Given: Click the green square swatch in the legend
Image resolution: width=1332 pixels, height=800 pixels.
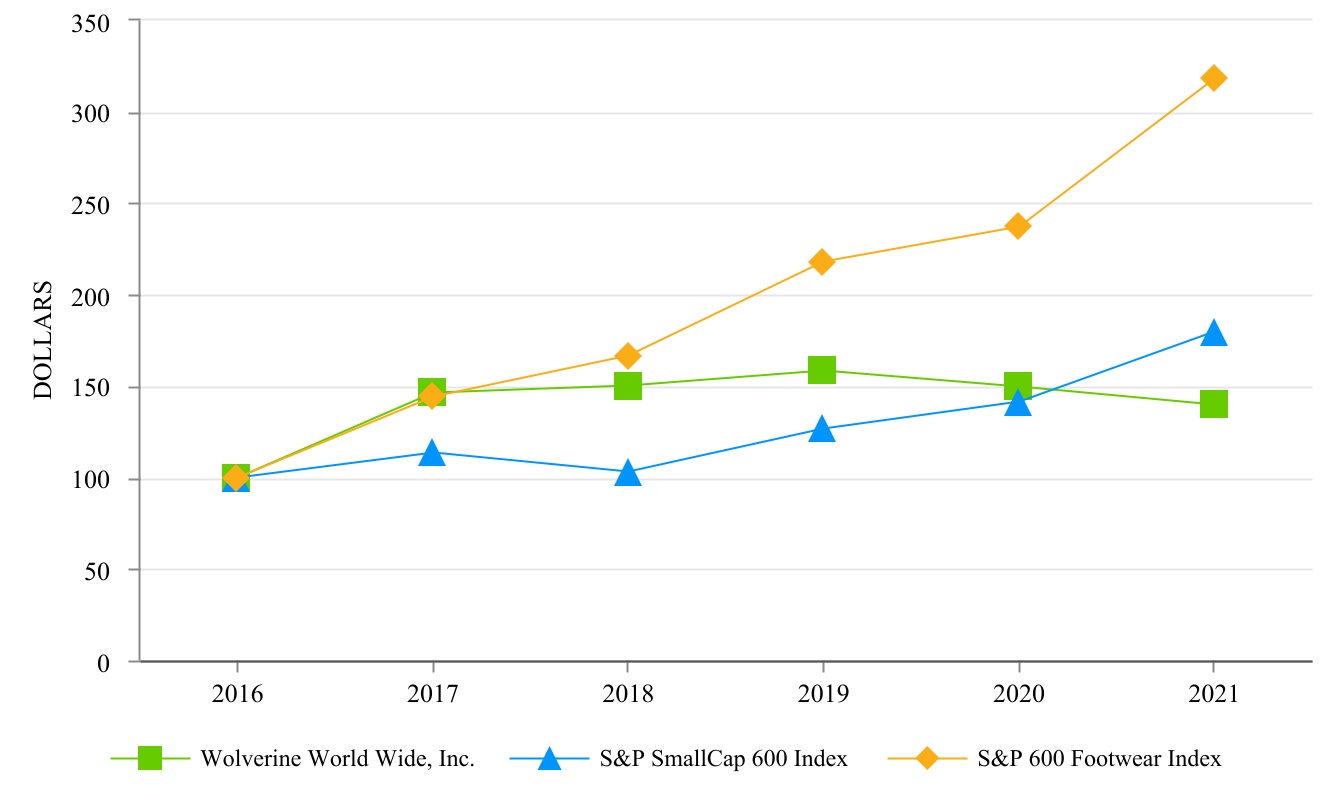Looking at the screenshot, I should coord(150,759).
